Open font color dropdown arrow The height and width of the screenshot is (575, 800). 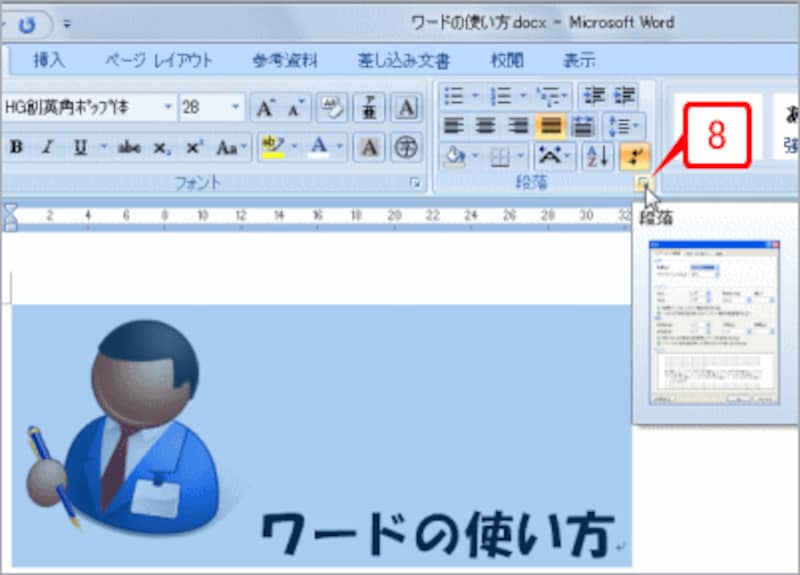pyautogui.click(x=339, y=147)
